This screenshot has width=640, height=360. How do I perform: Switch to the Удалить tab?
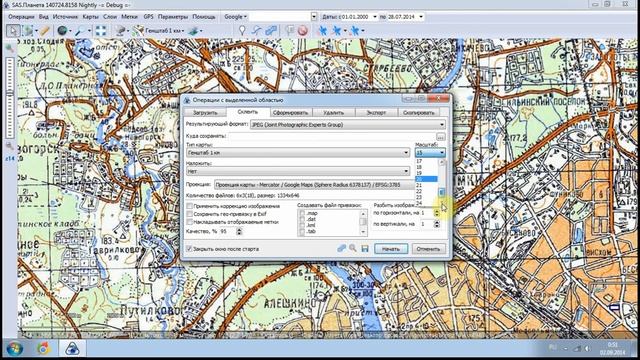pyautogui.click(x=333, y=112)
